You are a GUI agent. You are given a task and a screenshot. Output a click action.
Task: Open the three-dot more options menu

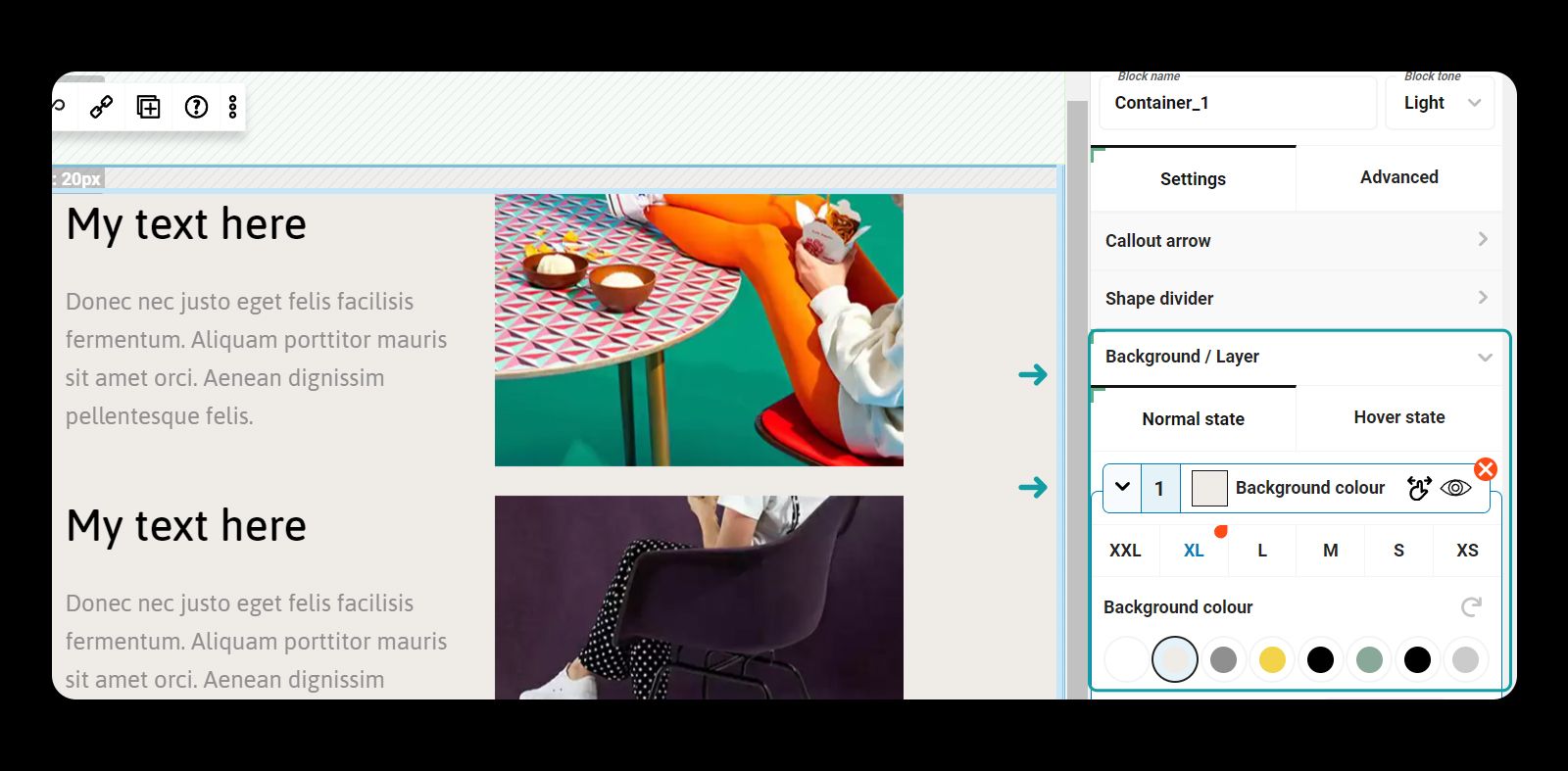232,107
